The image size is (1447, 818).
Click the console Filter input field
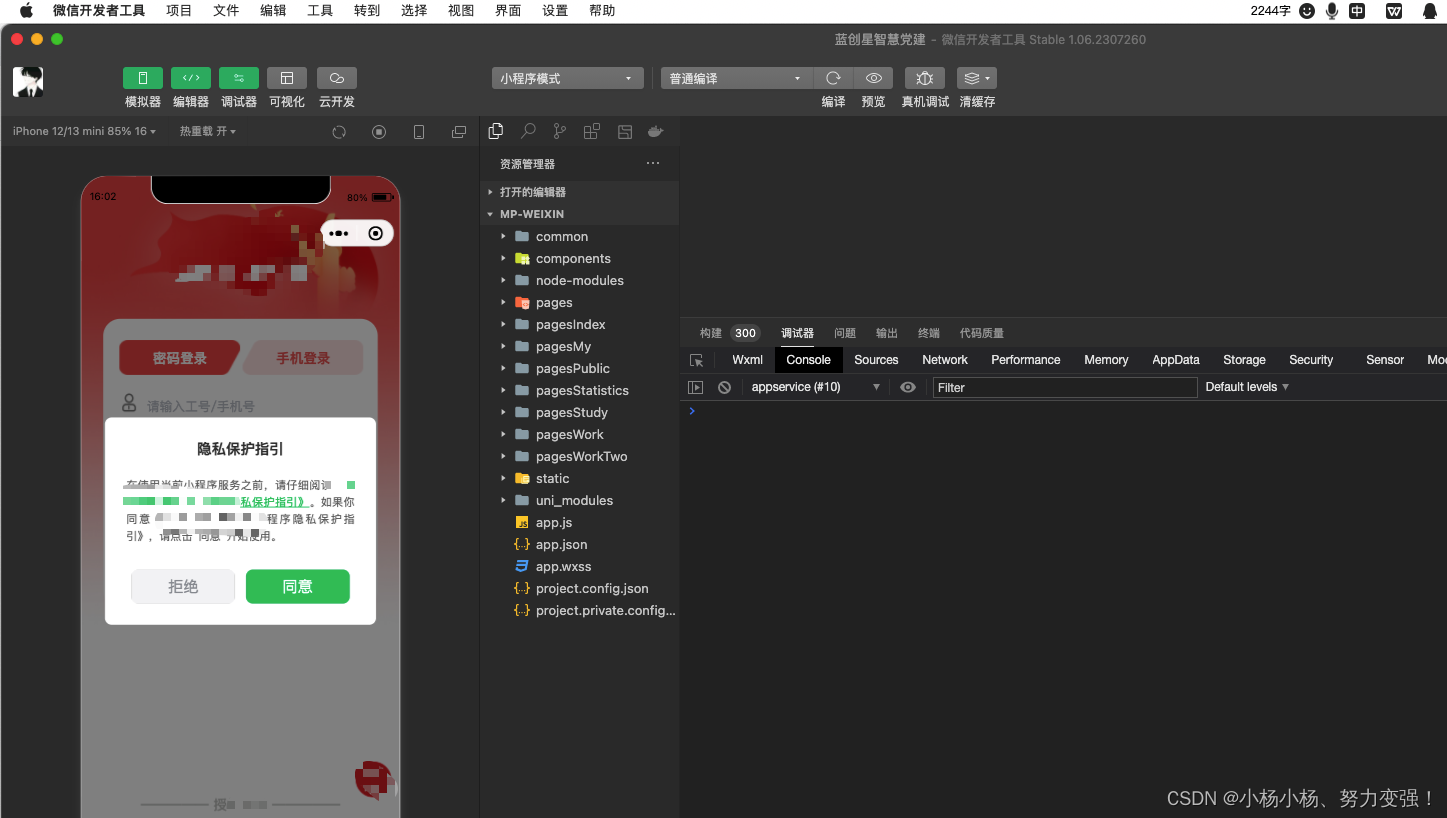pos(1065,387)
